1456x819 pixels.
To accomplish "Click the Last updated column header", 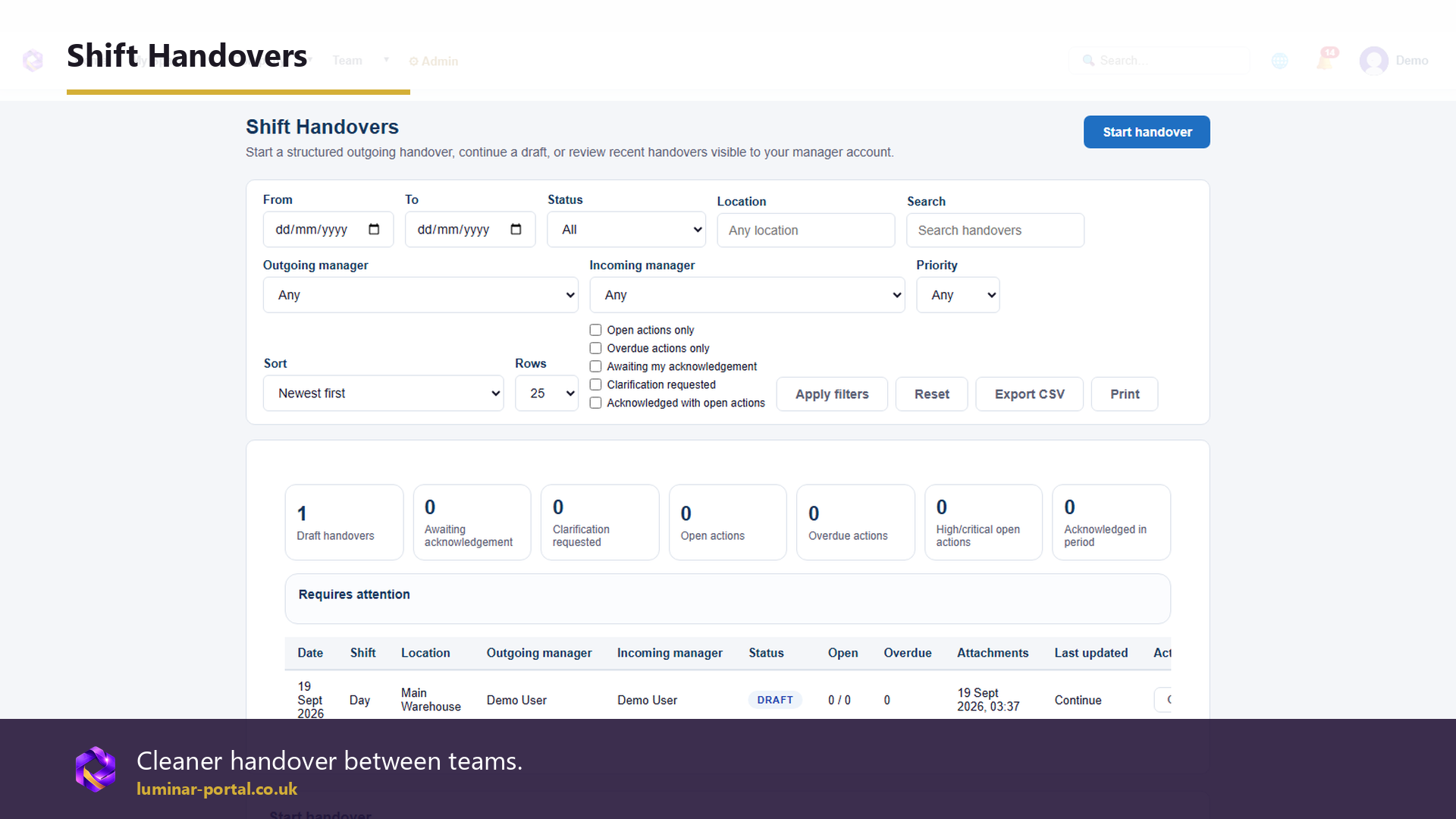I will coord(1091,653).
